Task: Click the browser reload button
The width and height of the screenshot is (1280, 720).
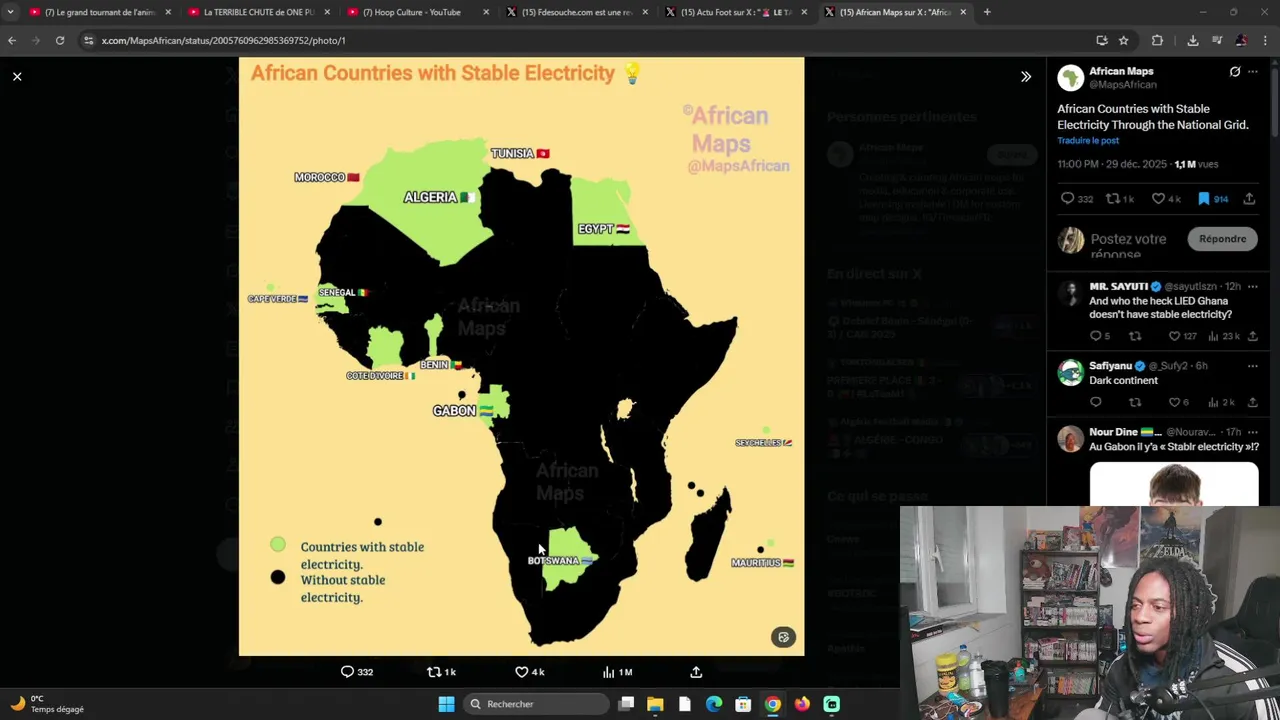Action: [60, 40]
